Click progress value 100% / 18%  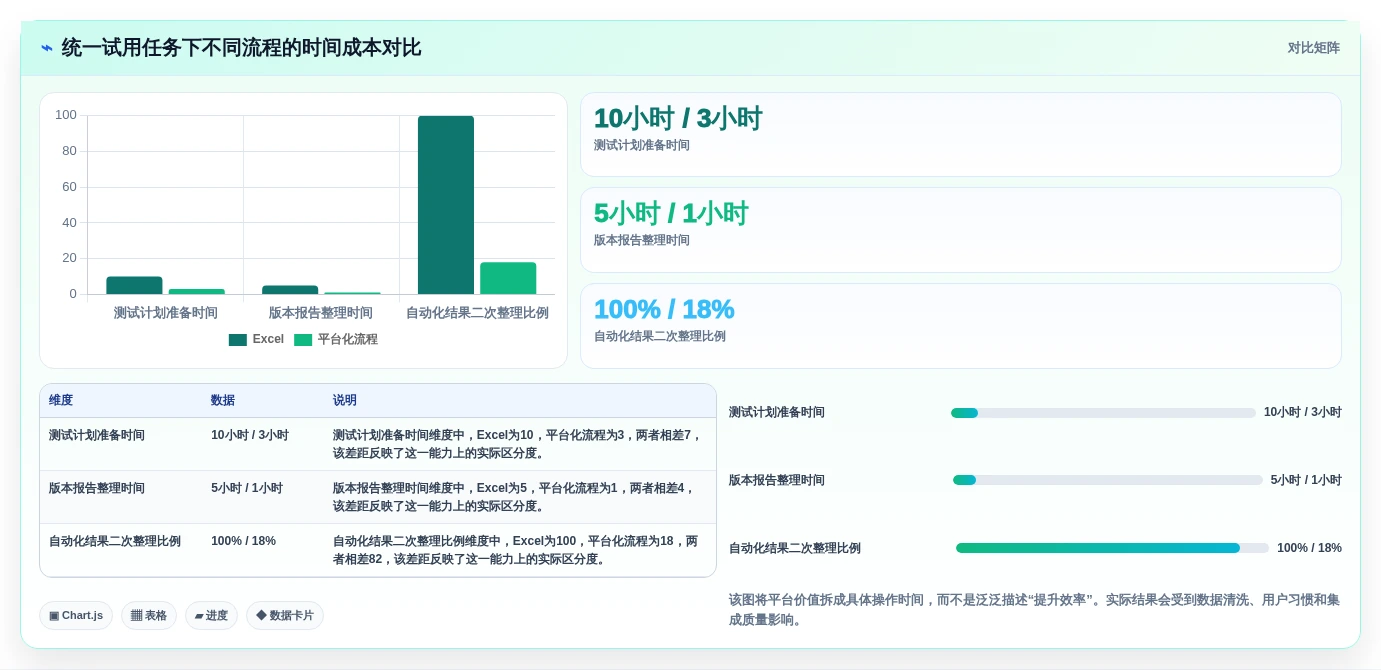(x=1309, y=548)
